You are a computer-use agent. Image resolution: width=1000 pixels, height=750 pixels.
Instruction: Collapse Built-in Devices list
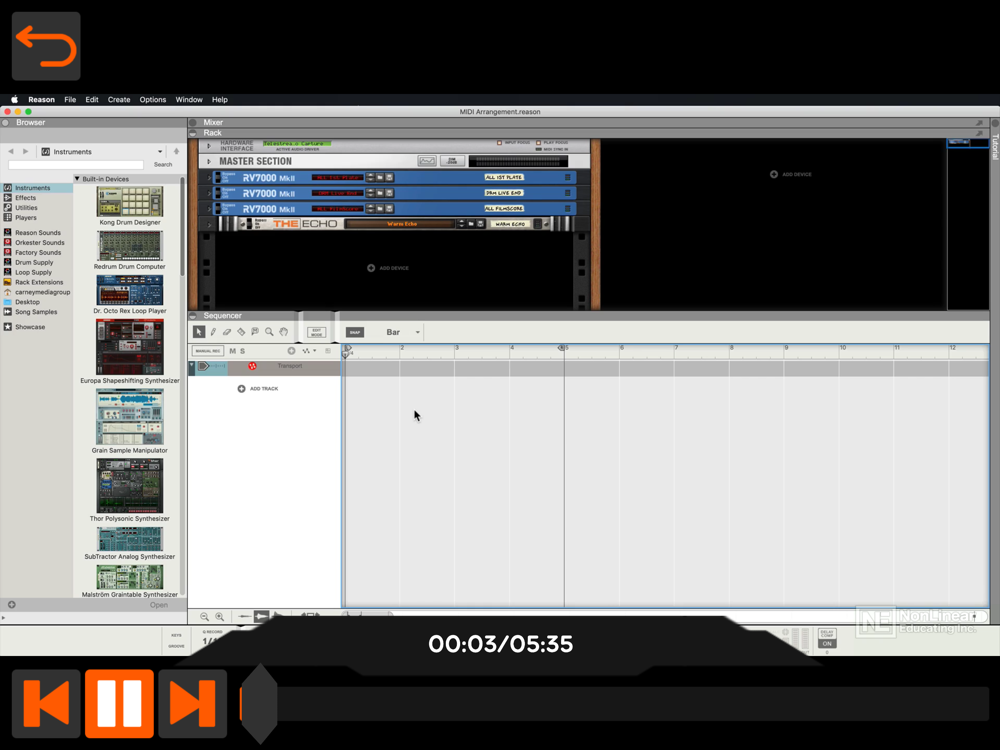[x=77, y=179]
